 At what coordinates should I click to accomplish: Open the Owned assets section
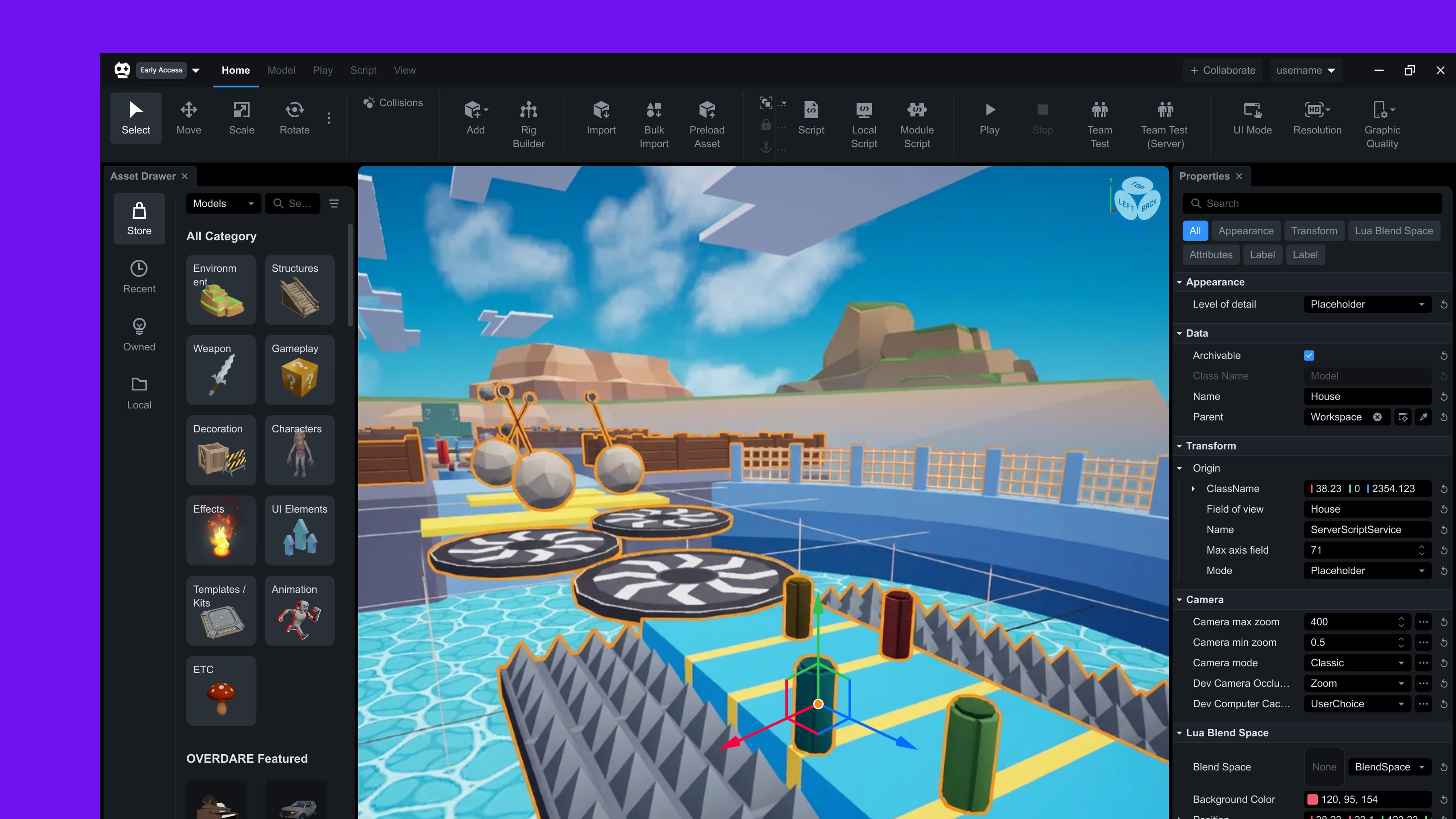click(139, 335)
